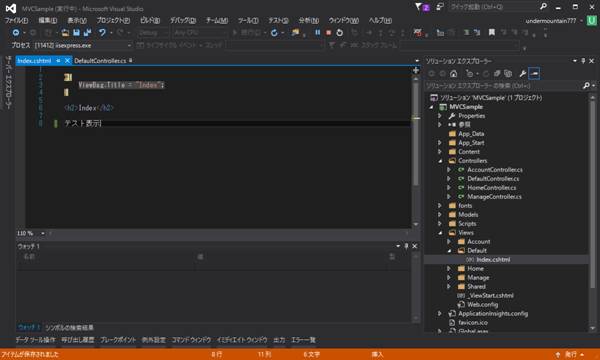Click the browser Refresh icon in toolbar
The width and height of the screenshot is (600, 360).
tap(274, 33)
